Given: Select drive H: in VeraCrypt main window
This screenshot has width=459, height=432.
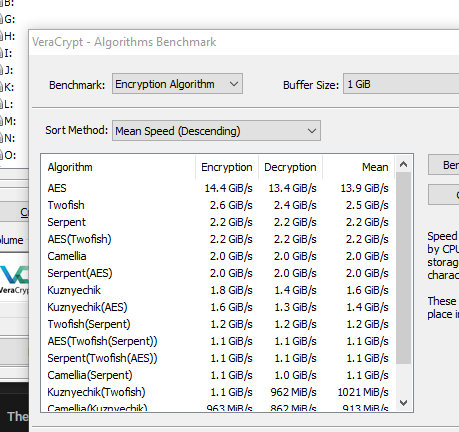Looking at the screenshot, I should coord(8,36).
